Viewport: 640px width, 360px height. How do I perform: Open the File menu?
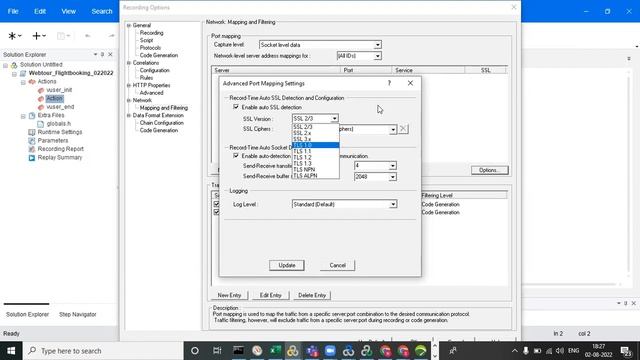click(13, 11)
